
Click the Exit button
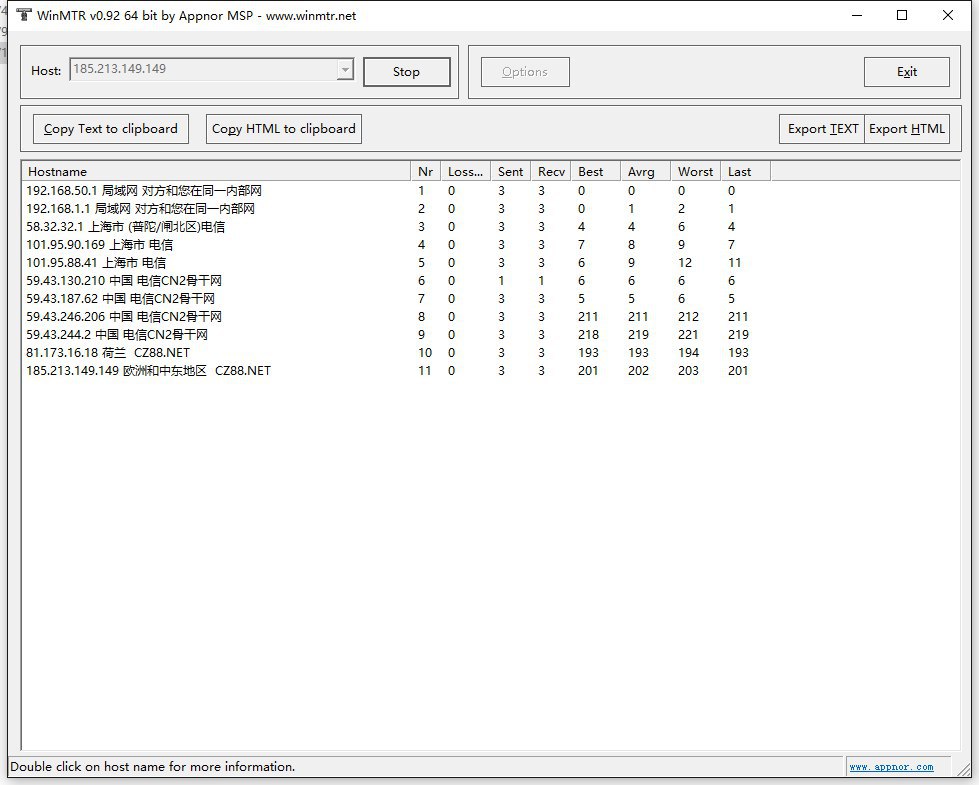click(x=907, y=72)
